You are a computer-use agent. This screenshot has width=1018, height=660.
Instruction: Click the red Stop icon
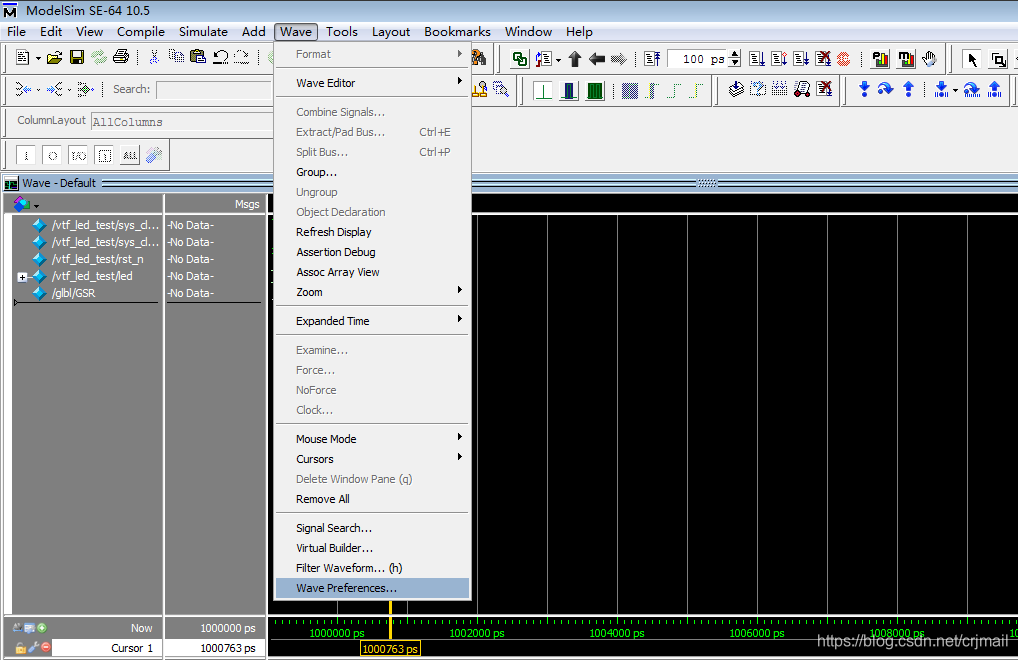(843, 59)
